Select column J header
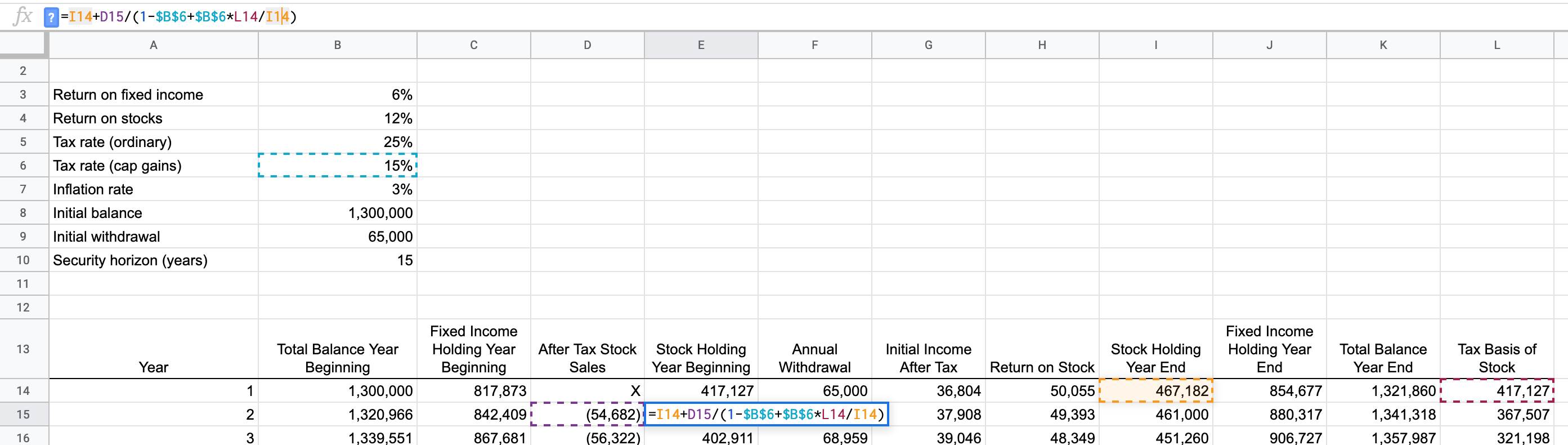Screen dimensions: 1568x445 click(x=1269, y=45)
